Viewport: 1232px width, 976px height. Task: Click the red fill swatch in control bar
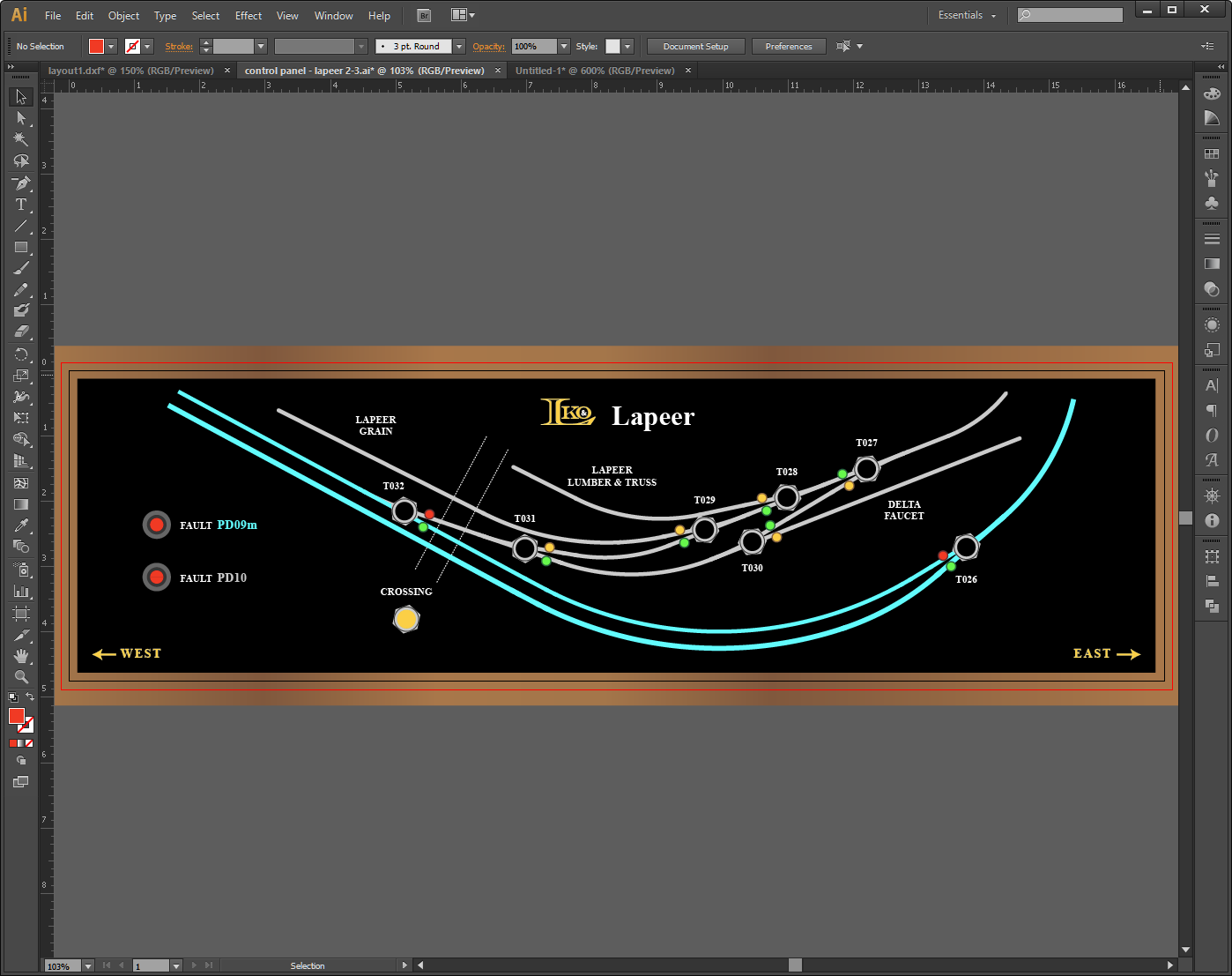click(97, 47)
